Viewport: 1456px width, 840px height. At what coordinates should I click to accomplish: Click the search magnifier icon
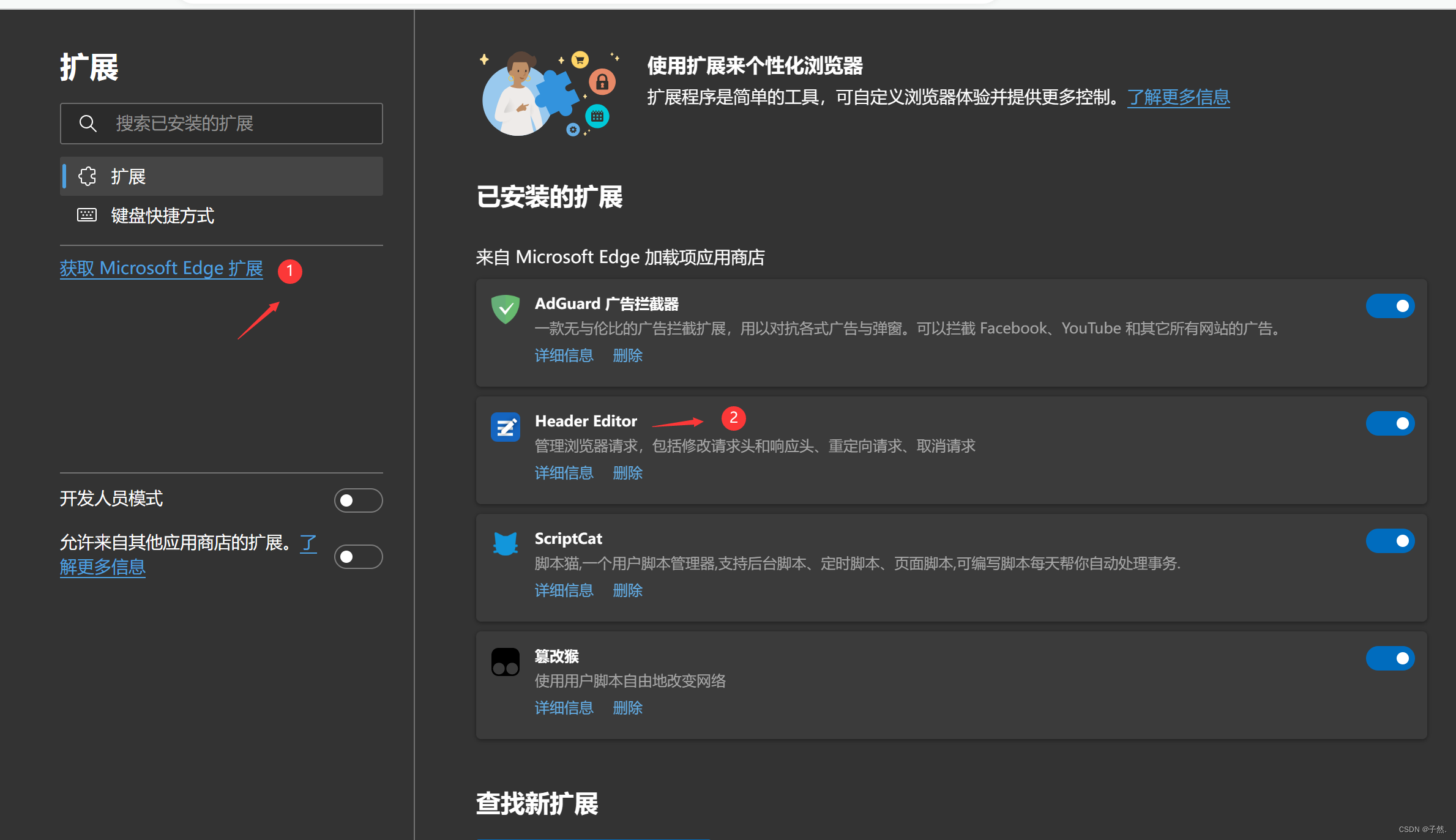pos(88,124)
